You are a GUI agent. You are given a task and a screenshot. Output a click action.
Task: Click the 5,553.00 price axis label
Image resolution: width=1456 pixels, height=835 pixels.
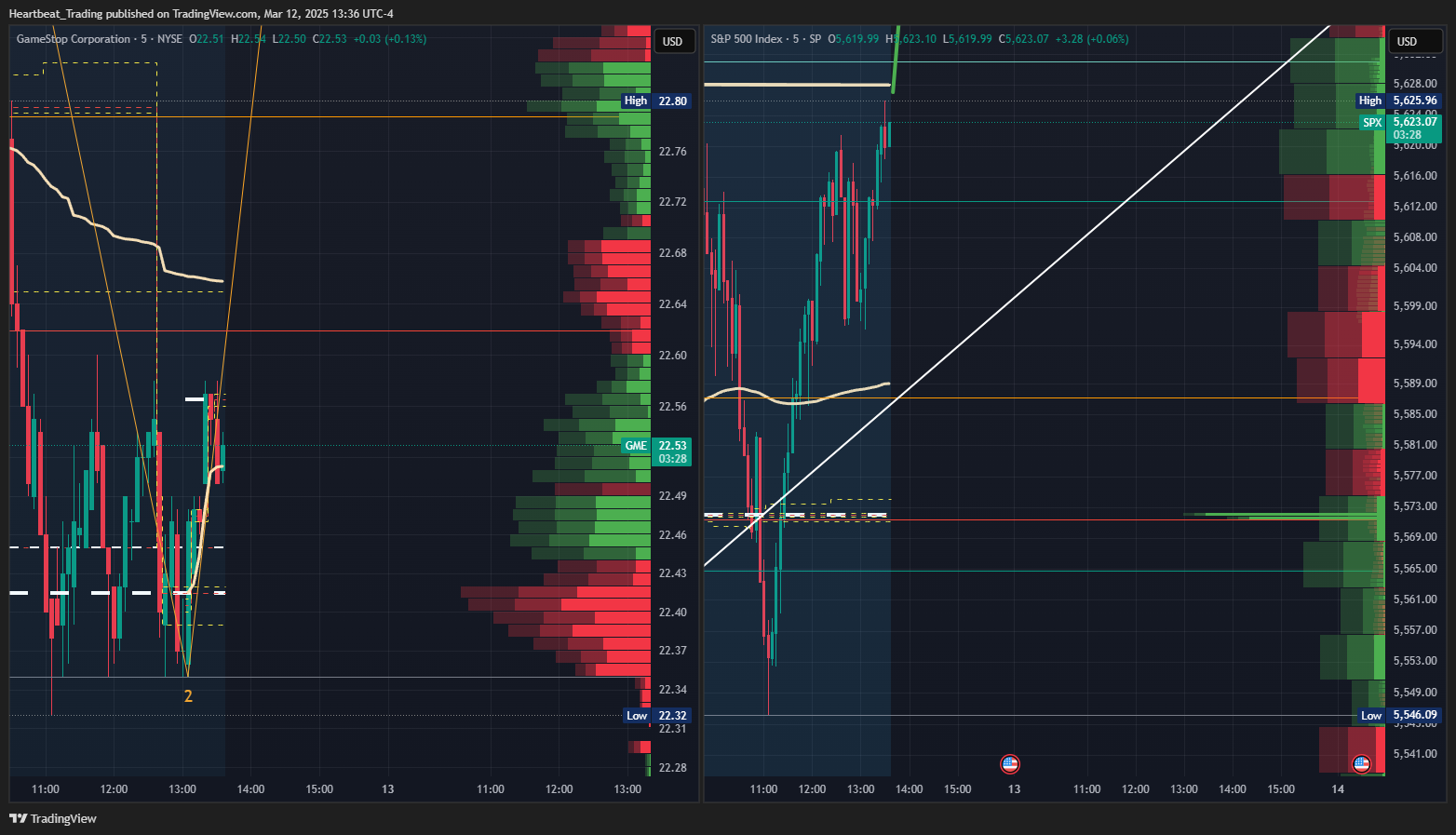click(x=1415, y=661)
